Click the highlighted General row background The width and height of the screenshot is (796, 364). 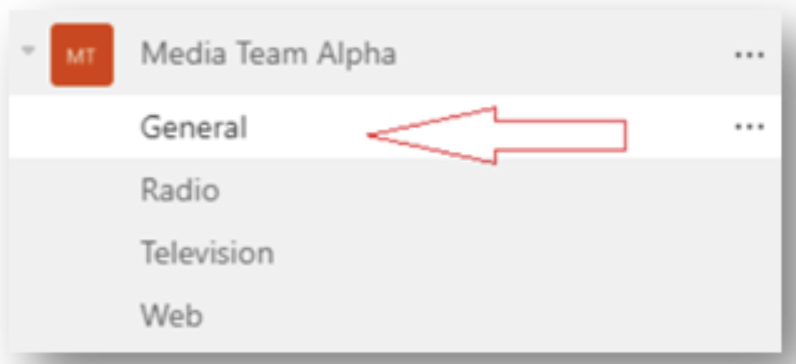tap(395, 127)
